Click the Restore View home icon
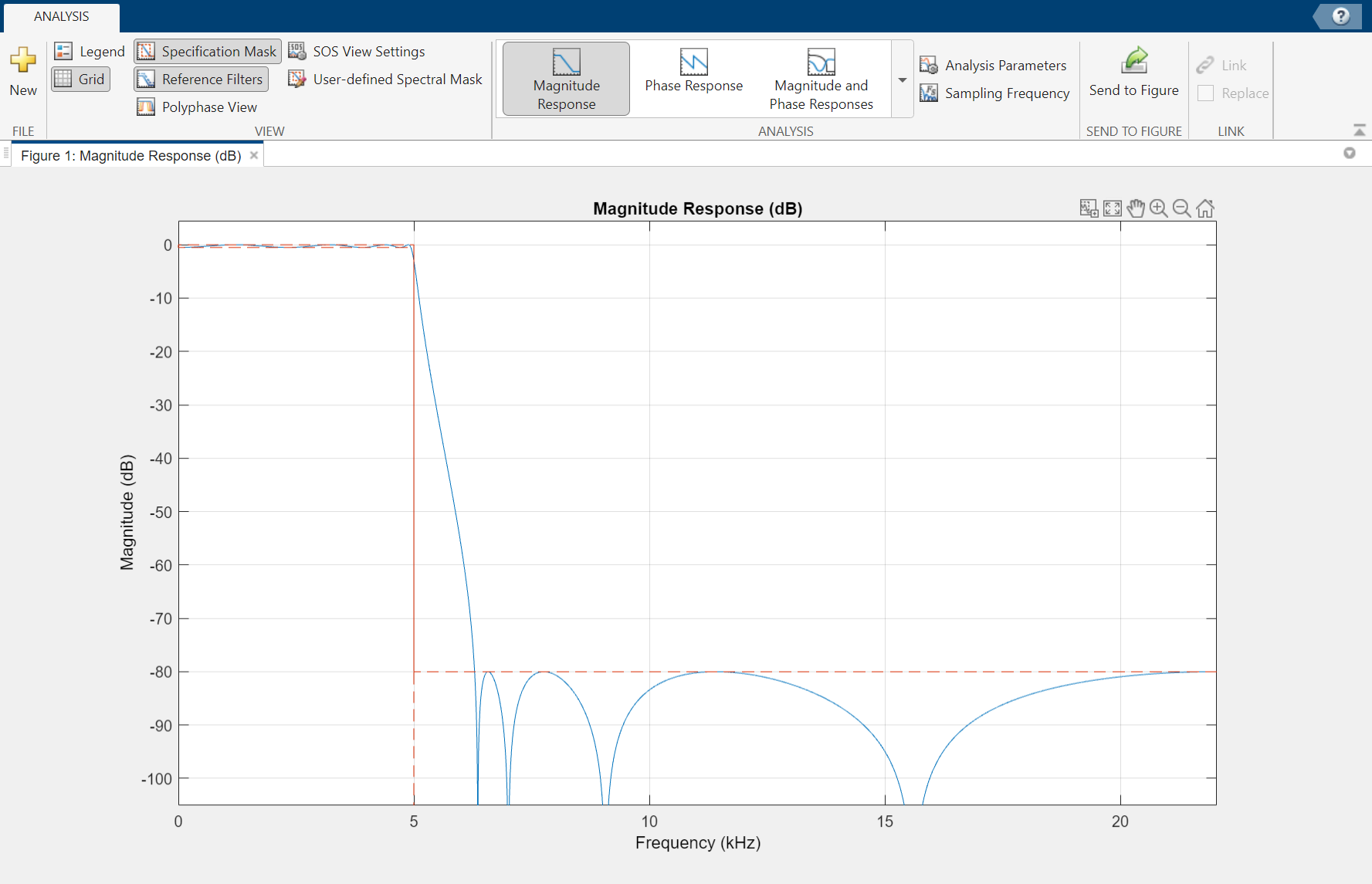 tap(1205, 208)
